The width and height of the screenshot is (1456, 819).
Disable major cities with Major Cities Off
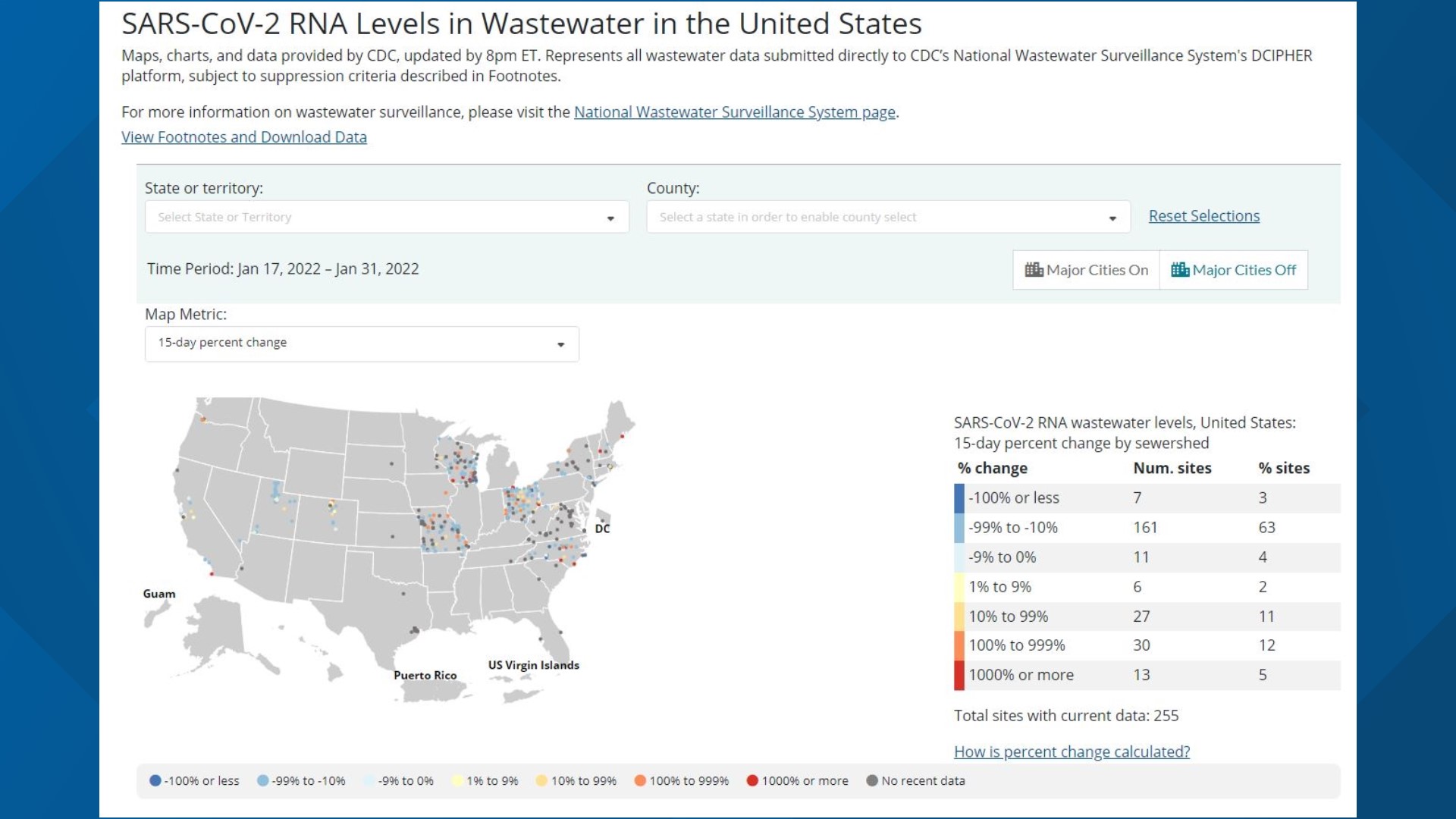click(1234, 270)
